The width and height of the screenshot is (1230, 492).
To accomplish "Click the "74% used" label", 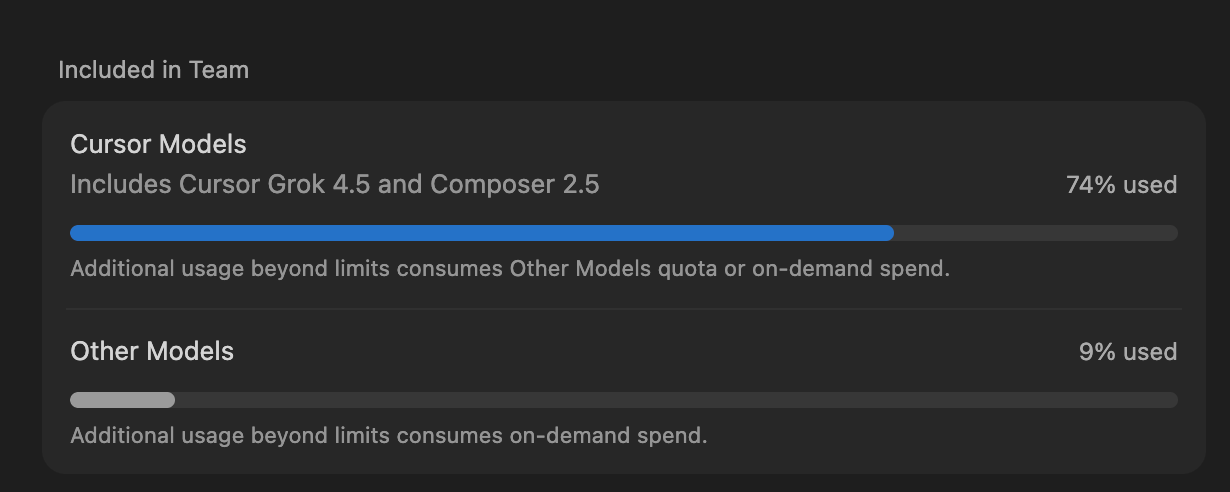I will [1121, 185].
